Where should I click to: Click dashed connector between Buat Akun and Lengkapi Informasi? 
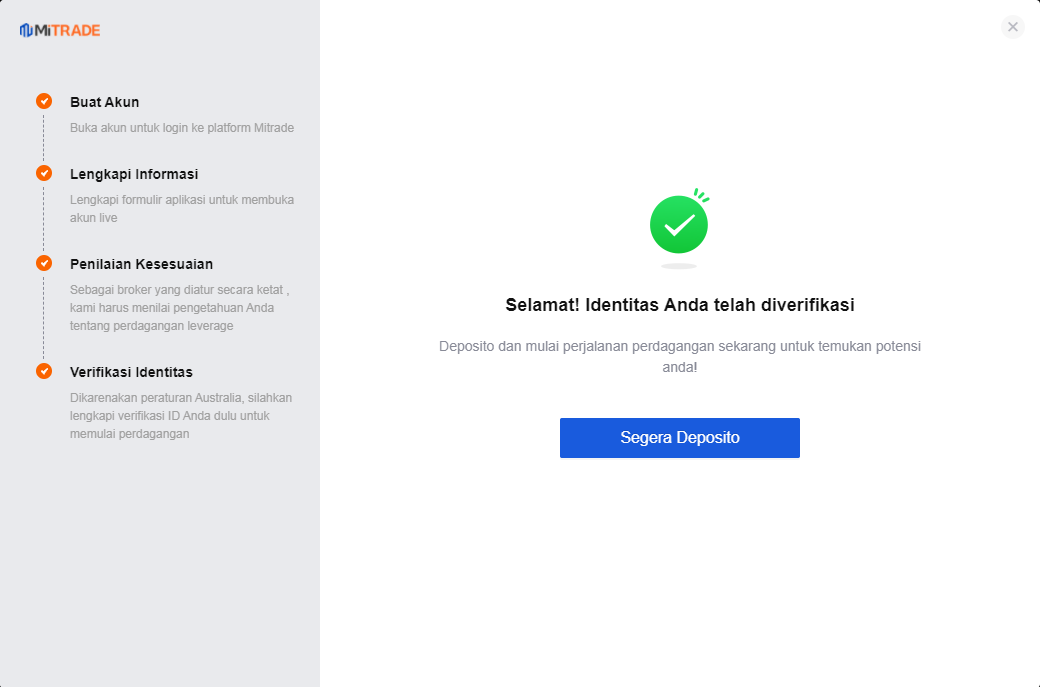pyautogui.click(x=44, y=138)
